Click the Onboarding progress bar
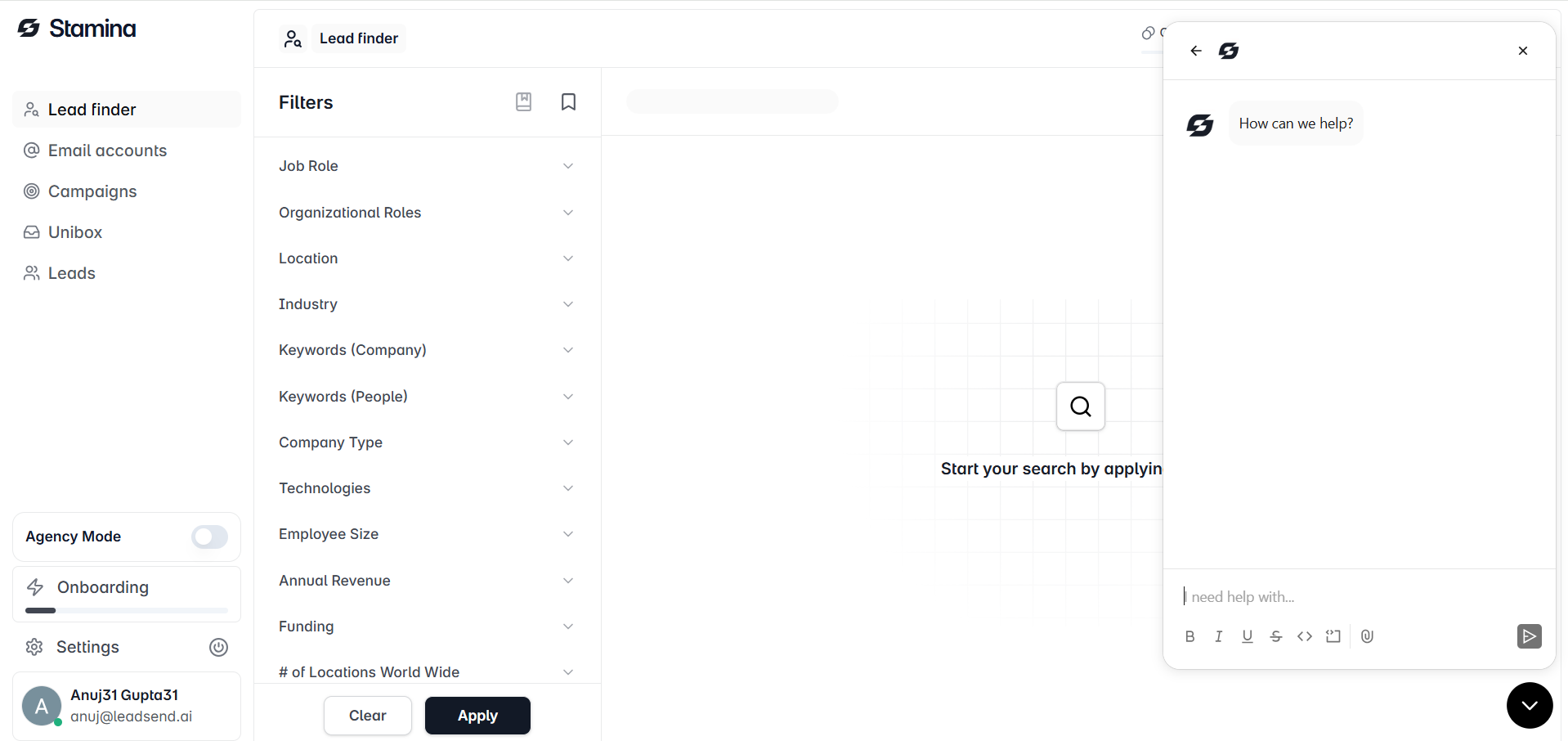Screen dimensions: 1568x741 (127, 610)
